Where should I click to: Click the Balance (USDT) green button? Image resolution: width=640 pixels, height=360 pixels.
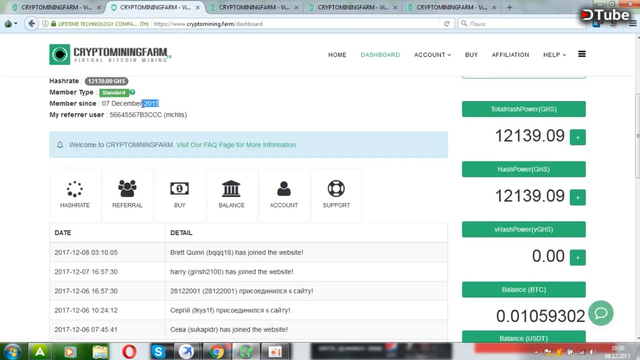pyautogui.click(x=524, y=337)
